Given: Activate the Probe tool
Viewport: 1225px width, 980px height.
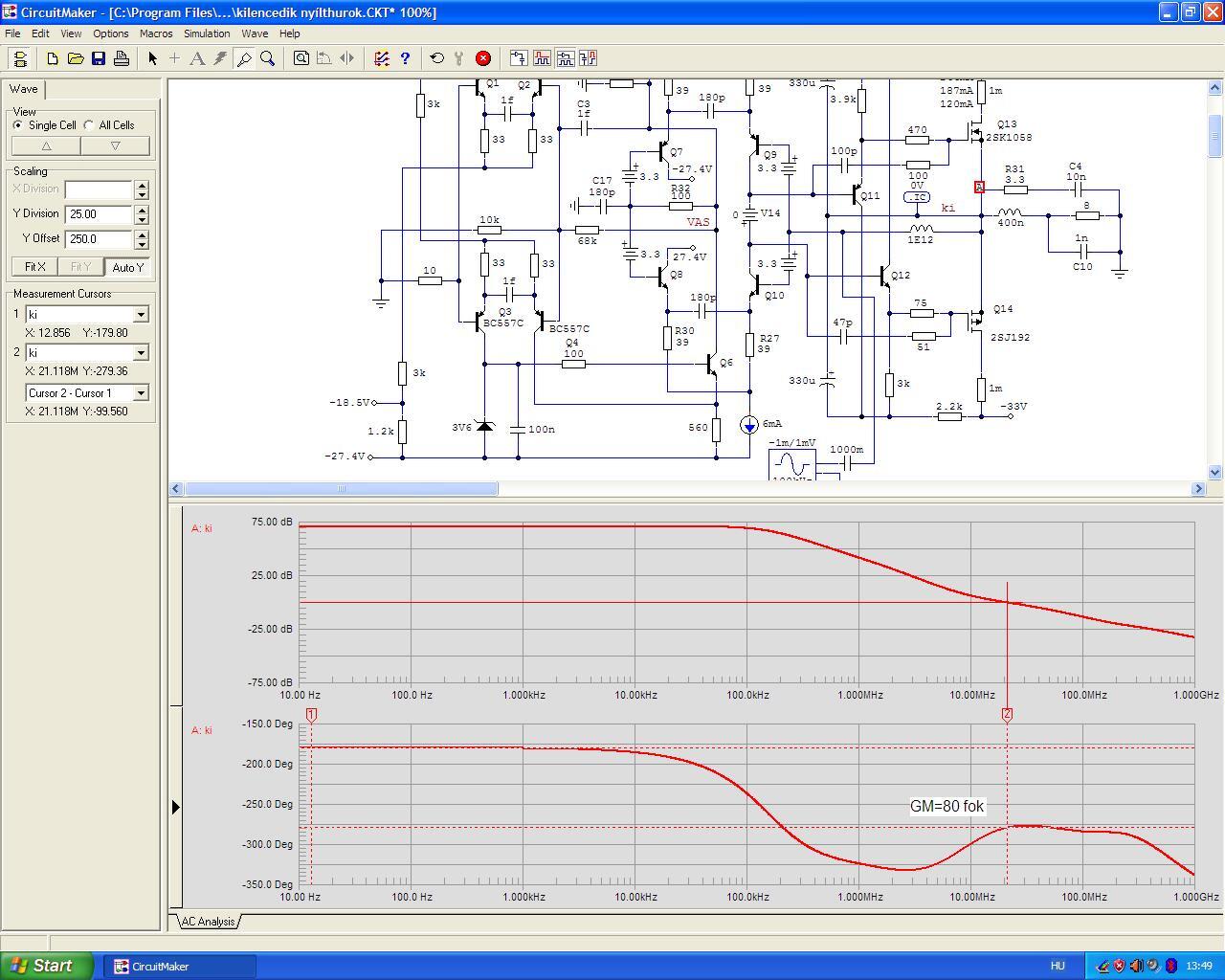Looking at the screenshot, I should [x=244, y=58].
